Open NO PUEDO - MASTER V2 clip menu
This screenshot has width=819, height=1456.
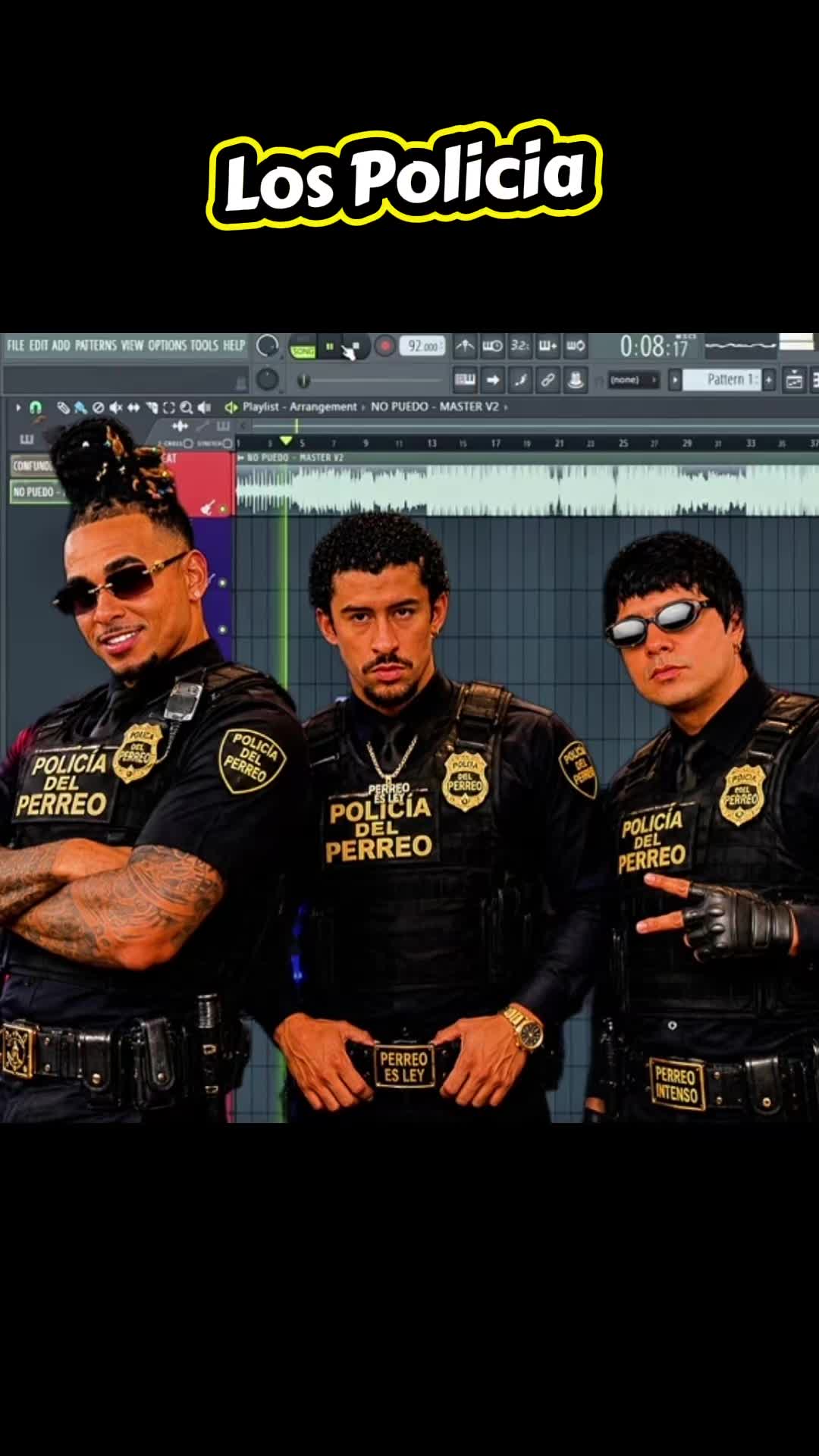[242, 458]
